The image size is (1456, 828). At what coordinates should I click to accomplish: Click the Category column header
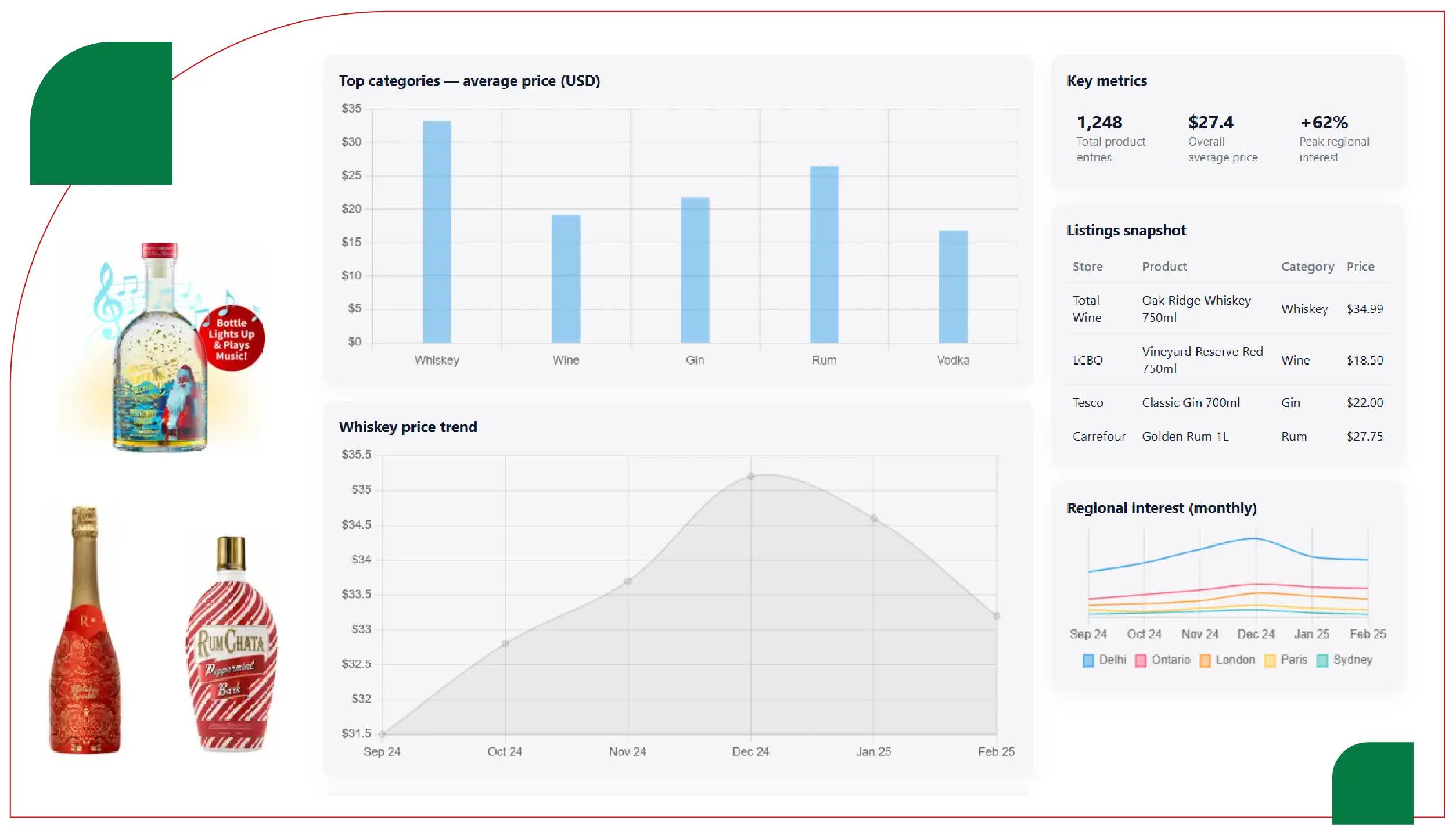pos(1307,267)
